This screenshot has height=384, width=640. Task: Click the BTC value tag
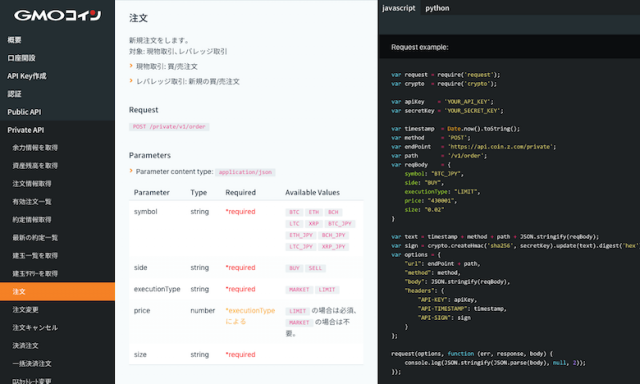[x=294, y=212]
